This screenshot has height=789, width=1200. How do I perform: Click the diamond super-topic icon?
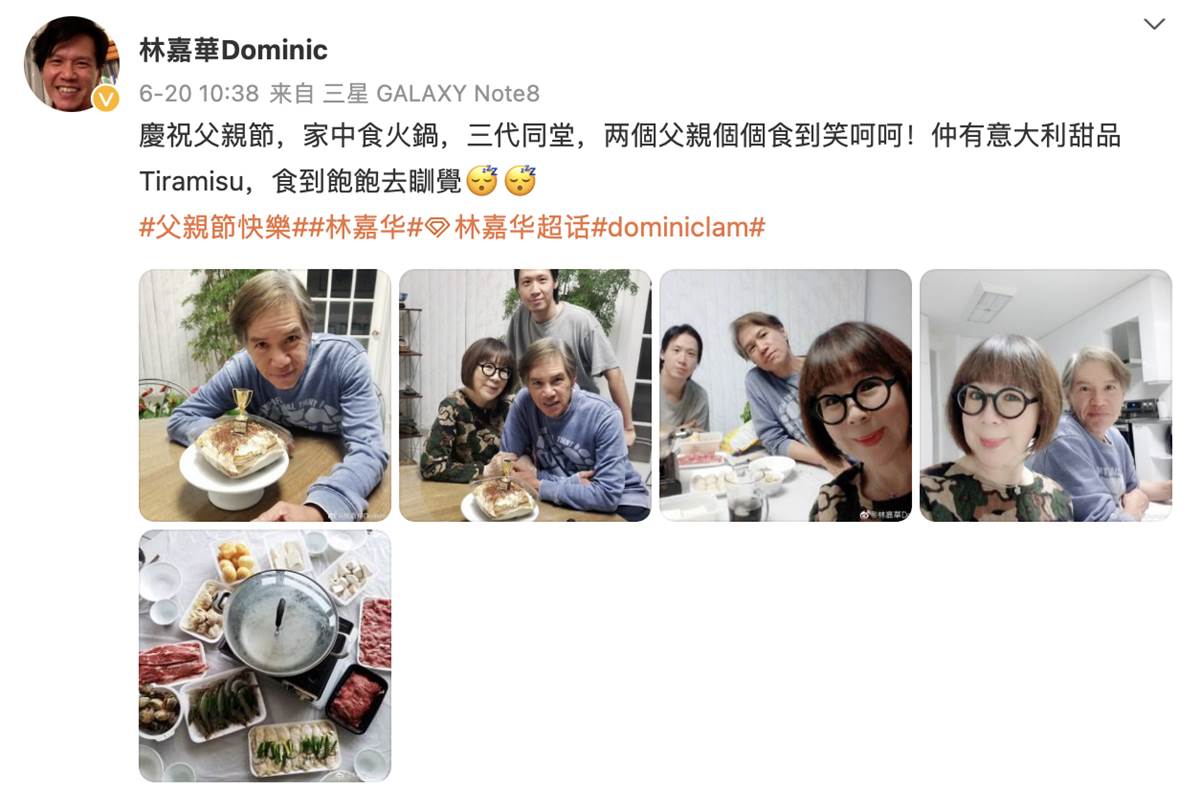(x=436, y=228)
